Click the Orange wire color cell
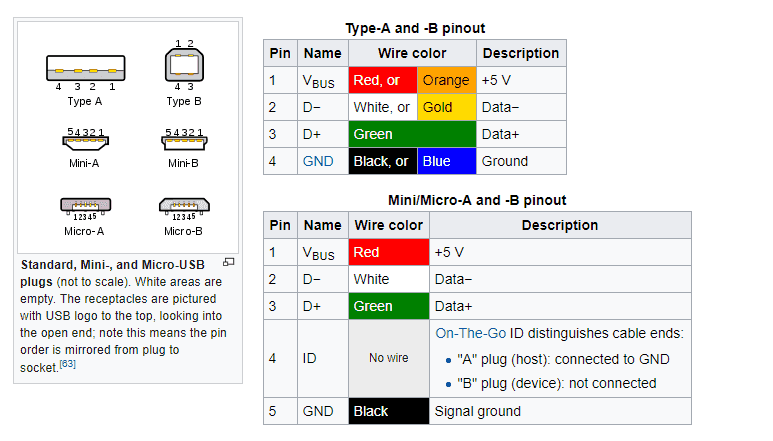773x441 pixels. click(447, 80)
